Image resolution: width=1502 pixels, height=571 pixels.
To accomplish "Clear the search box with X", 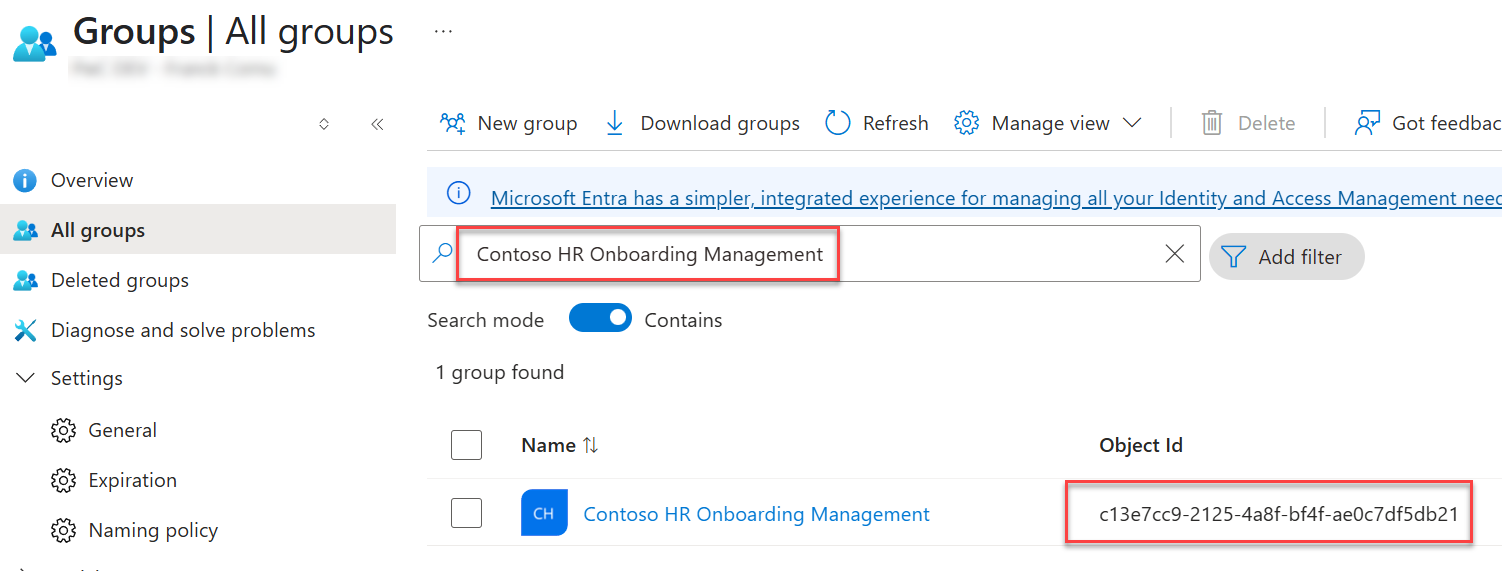I will (1175, 254).
